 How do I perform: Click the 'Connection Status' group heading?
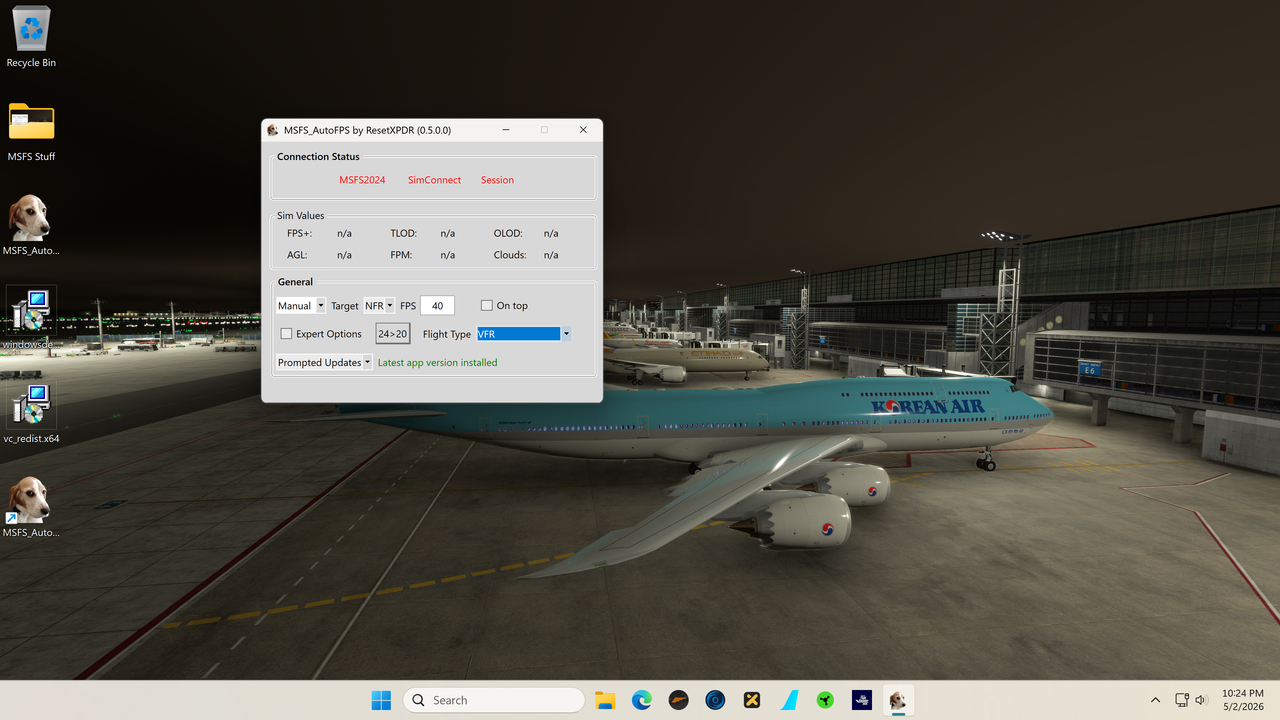point(318,157)
